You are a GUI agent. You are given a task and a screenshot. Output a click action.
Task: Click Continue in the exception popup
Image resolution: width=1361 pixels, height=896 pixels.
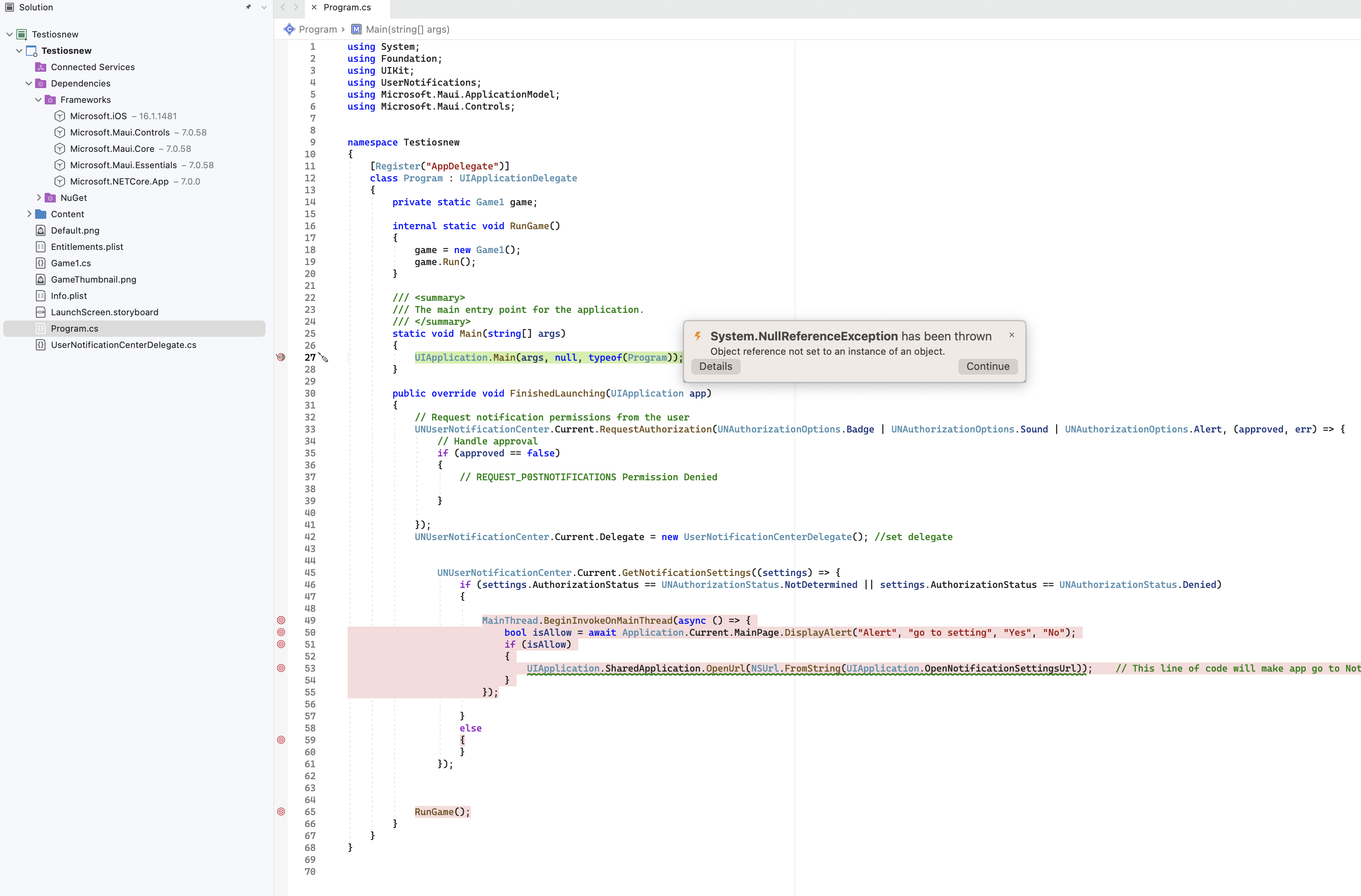coord(987,367)
